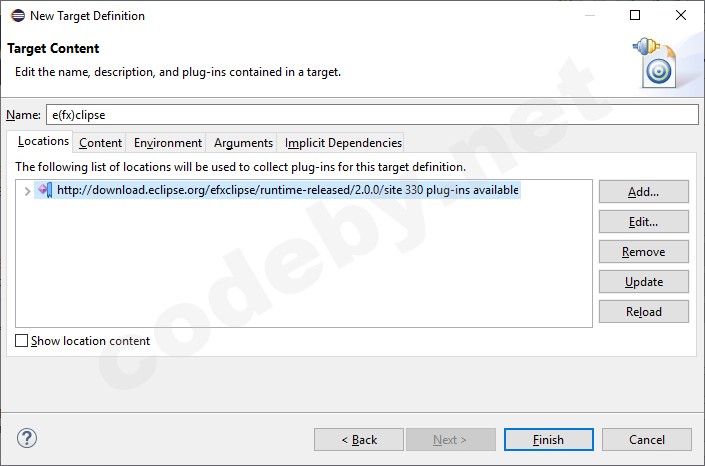The height and width of the screenshot is (466, 705).
Task: Click the Name input field
Action: pos(370,115)
